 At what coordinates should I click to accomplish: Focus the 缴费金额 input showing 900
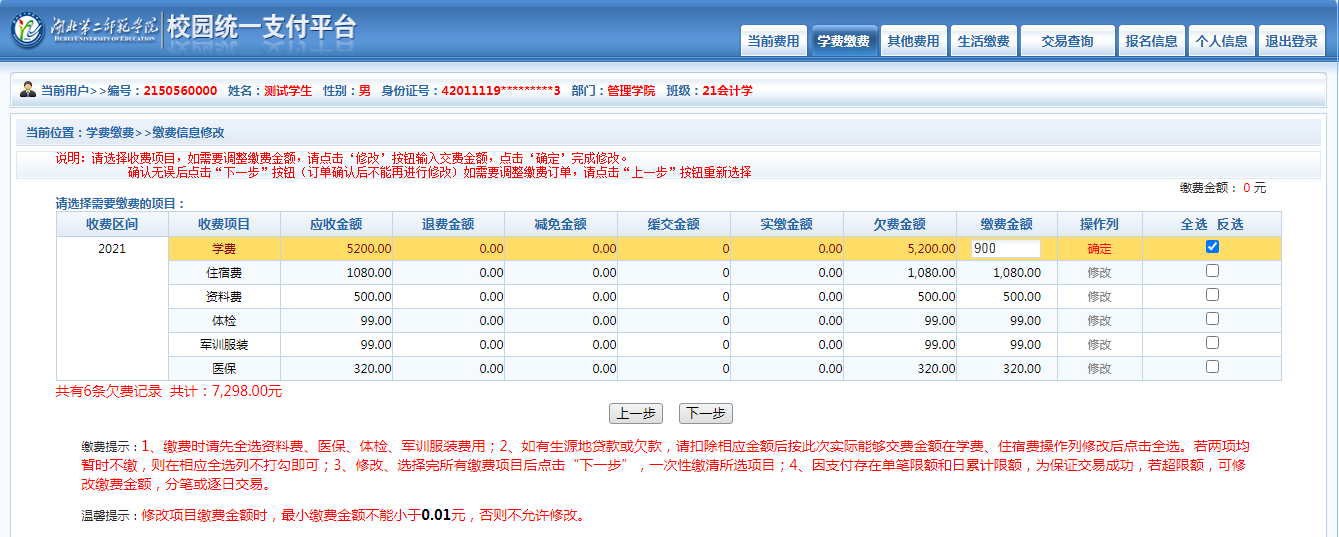pyautogui.click(x=1005, y=249)
